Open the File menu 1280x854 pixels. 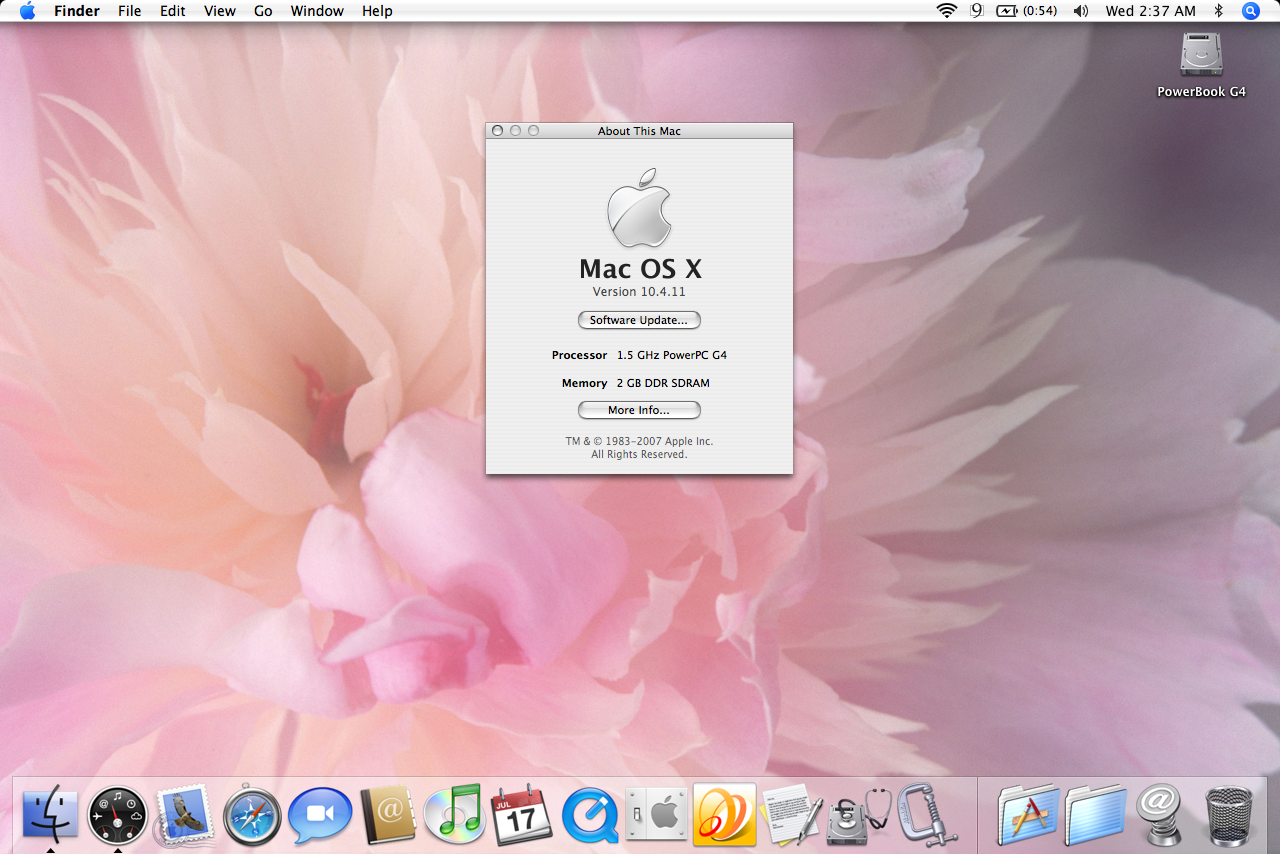coord(130,11)
